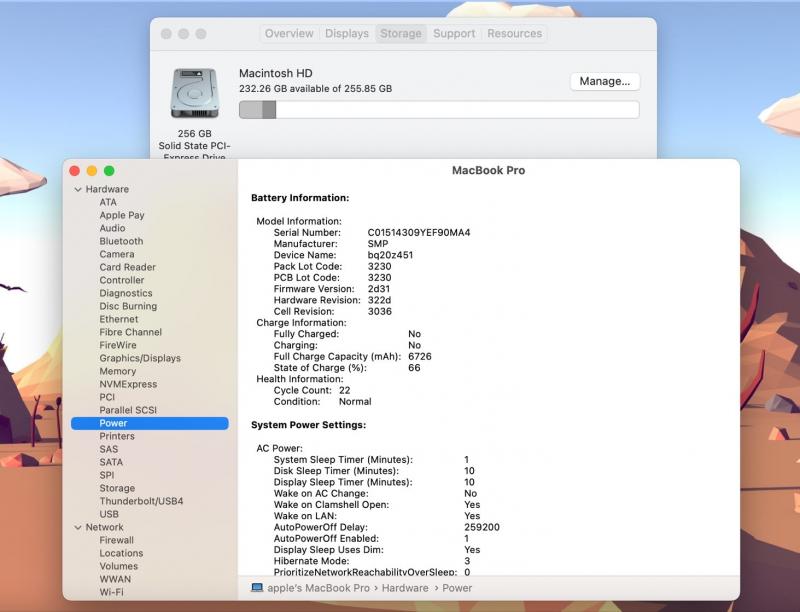This screenshot has height=612, width=800.
Task: Click the Hardware section label
Action: coord(107,189)
